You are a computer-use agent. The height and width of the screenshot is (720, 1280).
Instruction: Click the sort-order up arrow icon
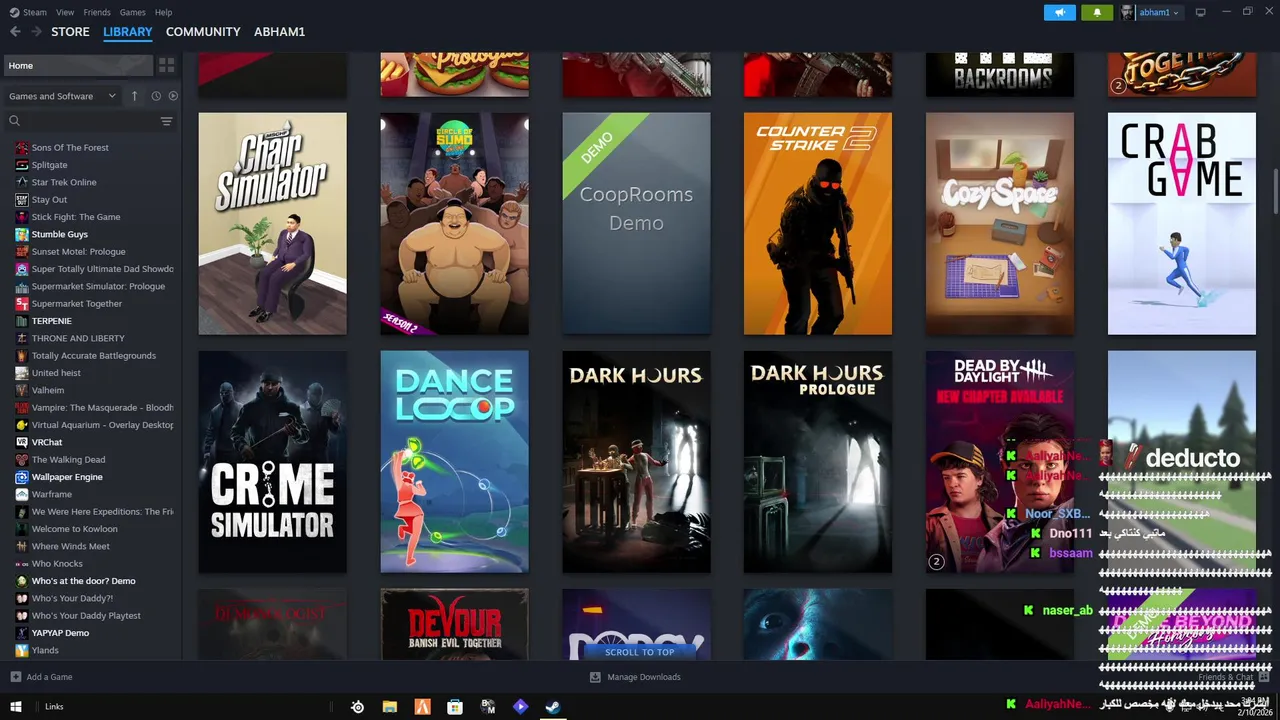[x=134, y=96]
